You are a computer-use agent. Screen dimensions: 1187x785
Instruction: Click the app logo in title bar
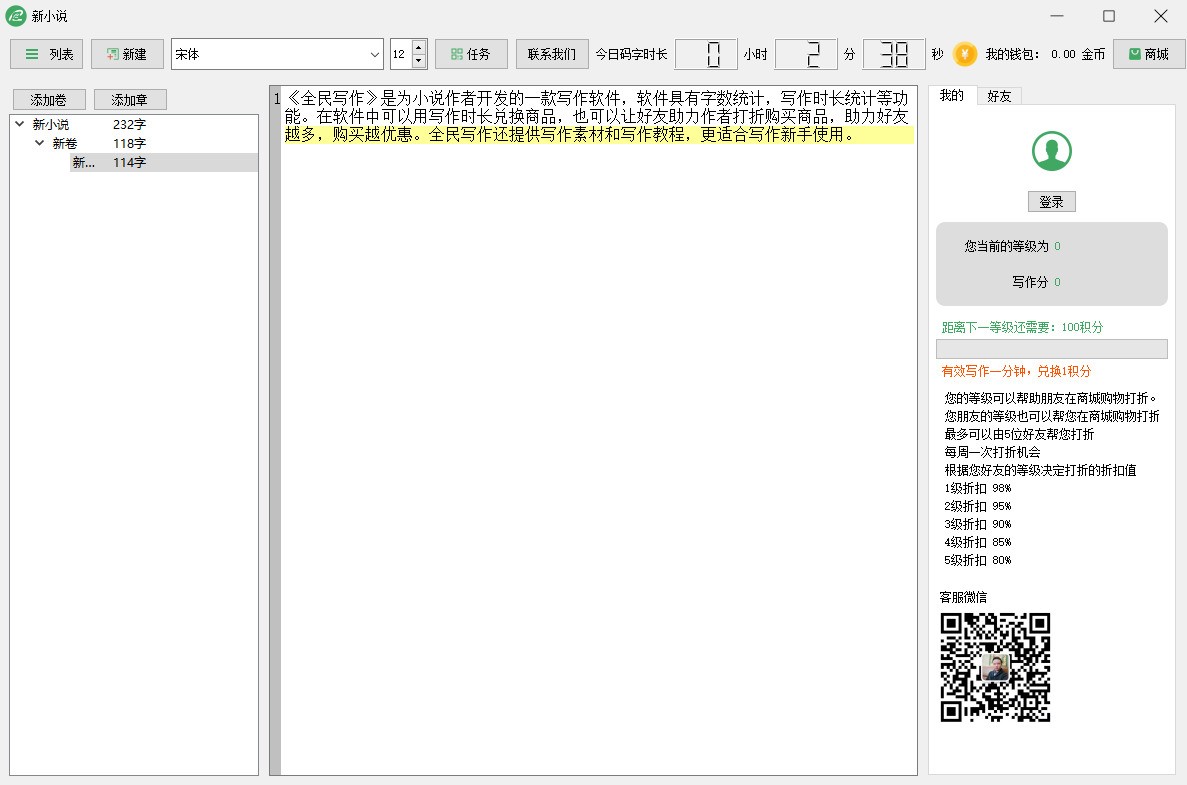16,16
